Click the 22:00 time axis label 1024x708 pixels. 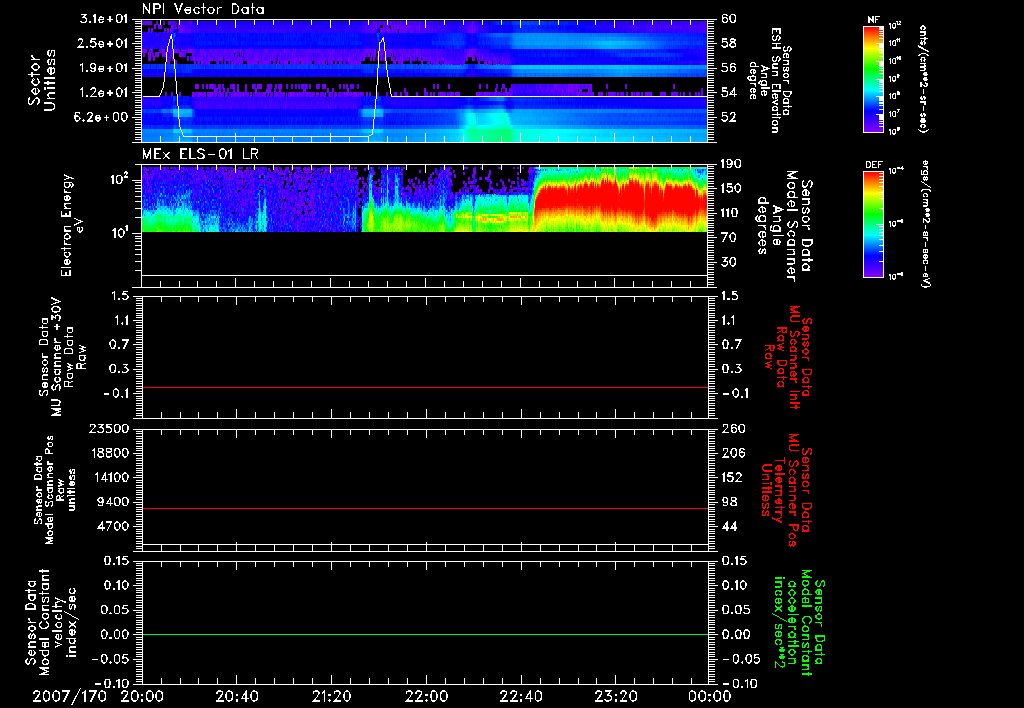[426, 695]
